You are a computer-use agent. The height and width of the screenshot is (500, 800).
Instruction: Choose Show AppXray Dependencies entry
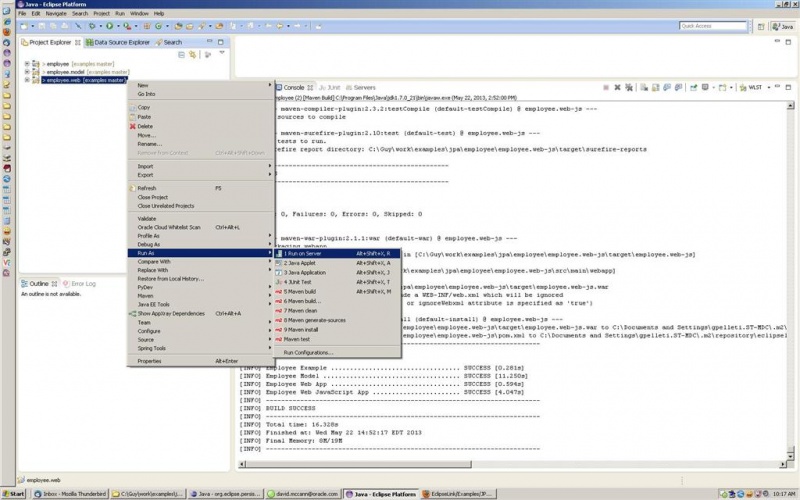point(201,314)
